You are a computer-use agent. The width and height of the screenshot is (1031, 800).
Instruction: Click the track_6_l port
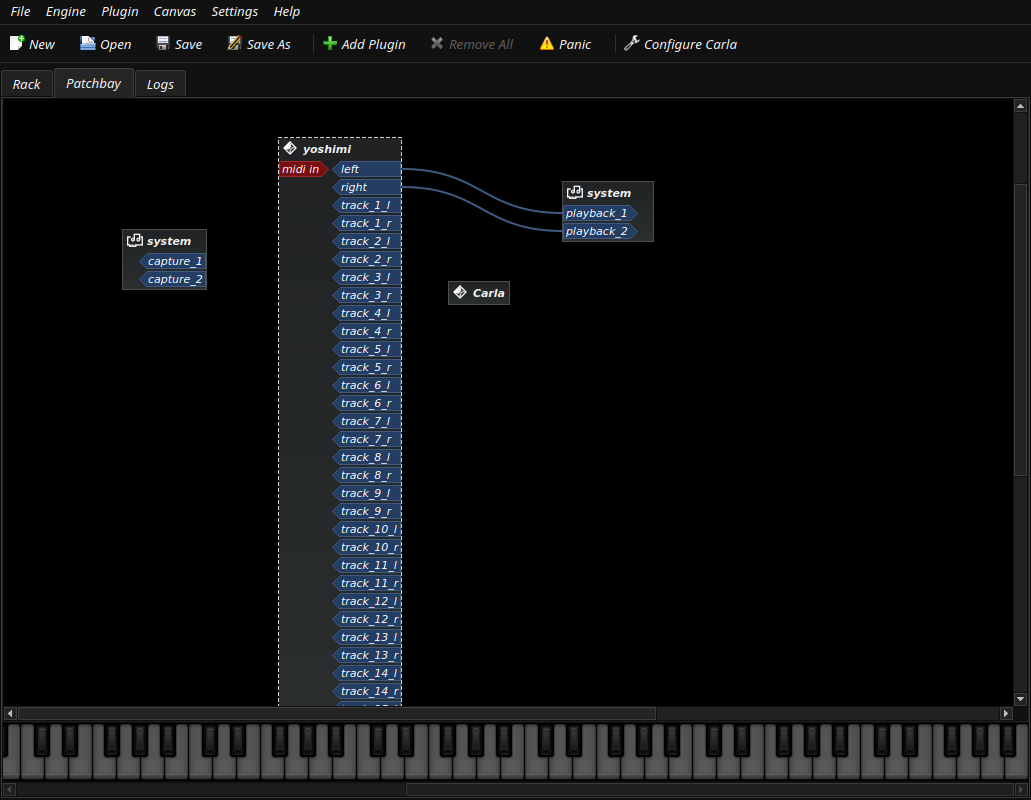[x=367, y=385]
